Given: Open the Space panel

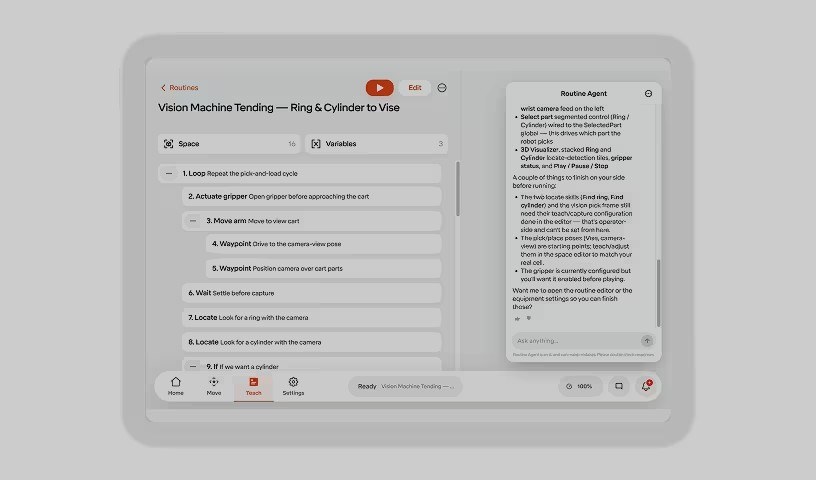Looking at the screenshot, I should coord(229,144).
